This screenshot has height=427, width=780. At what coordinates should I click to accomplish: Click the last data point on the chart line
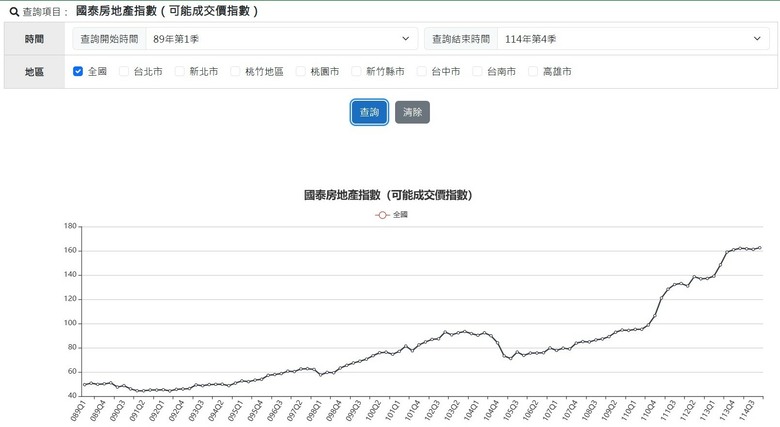(759, 248)
